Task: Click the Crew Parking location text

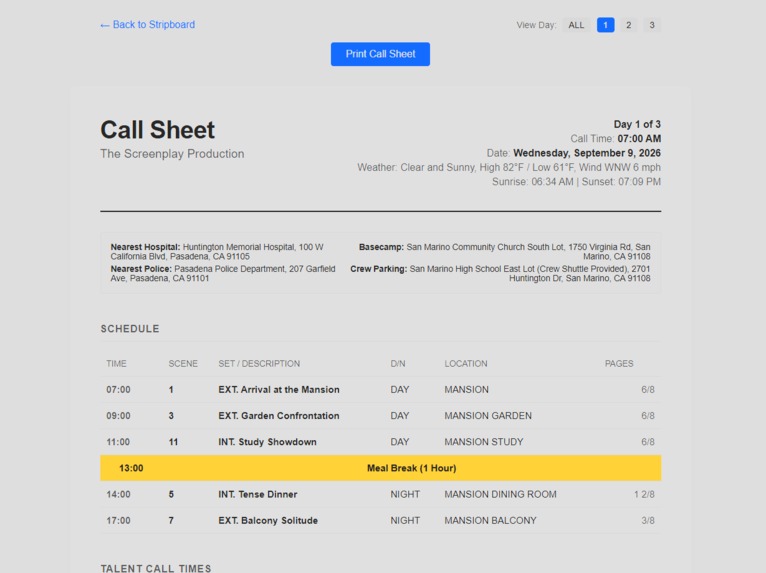Action: click(500, 273)
